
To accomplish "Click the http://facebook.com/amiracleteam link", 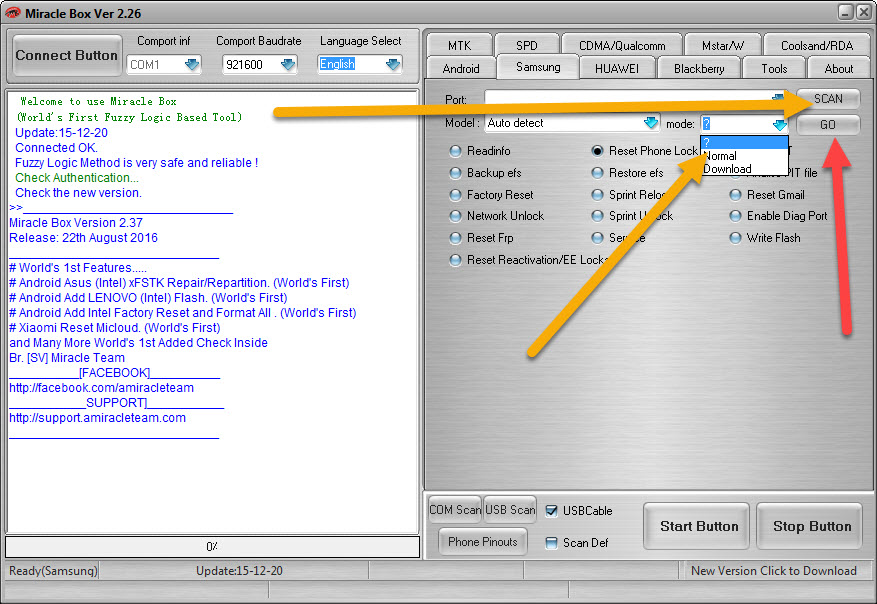I will (101, 388).
